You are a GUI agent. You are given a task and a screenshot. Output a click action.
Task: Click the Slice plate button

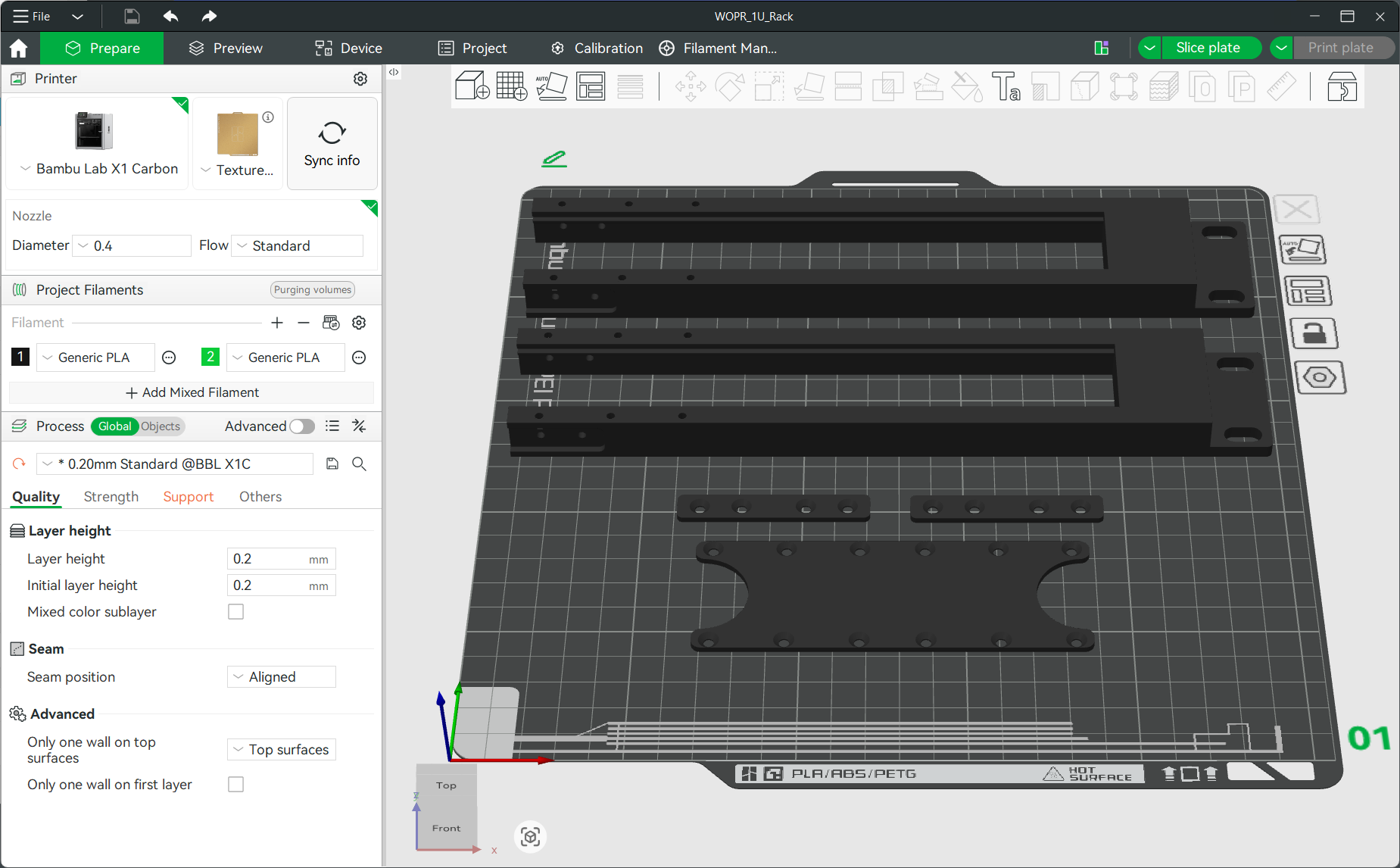(x=1208, y=48)
